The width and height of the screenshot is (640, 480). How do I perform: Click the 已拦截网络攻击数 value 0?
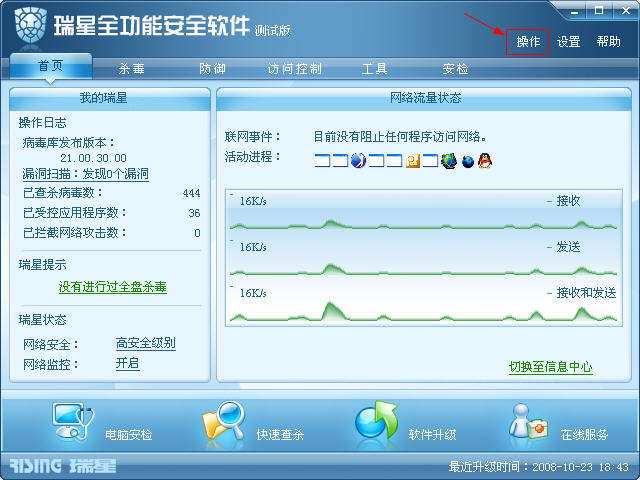[x=198, y=233]
